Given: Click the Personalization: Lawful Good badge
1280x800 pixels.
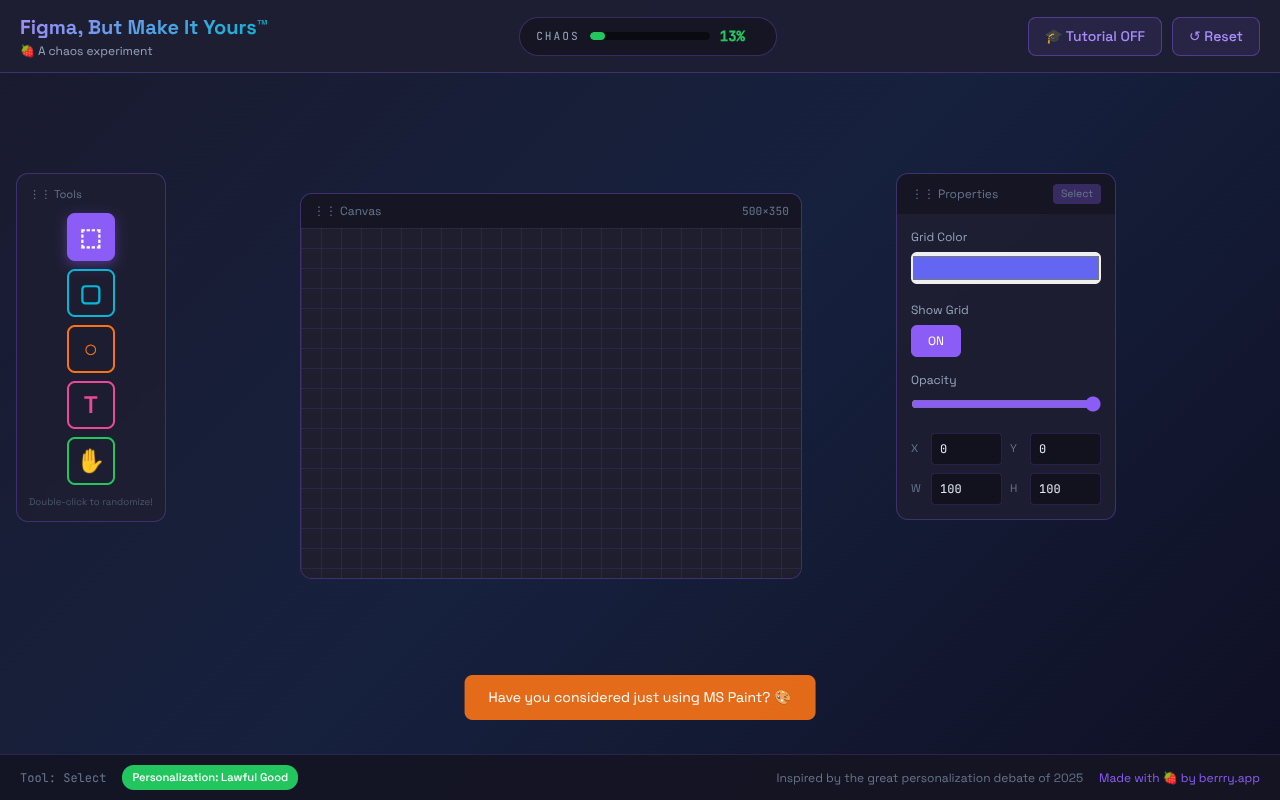Looking at the screenshot, I should (210, 777).
